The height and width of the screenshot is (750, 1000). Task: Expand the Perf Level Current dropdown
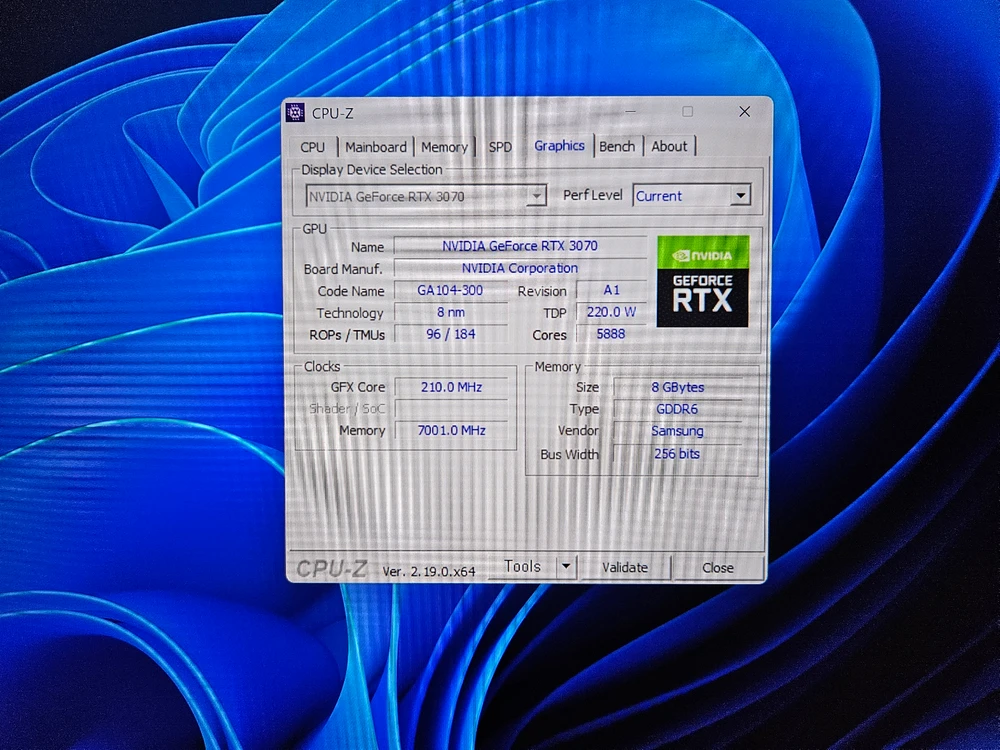point(692,196)
